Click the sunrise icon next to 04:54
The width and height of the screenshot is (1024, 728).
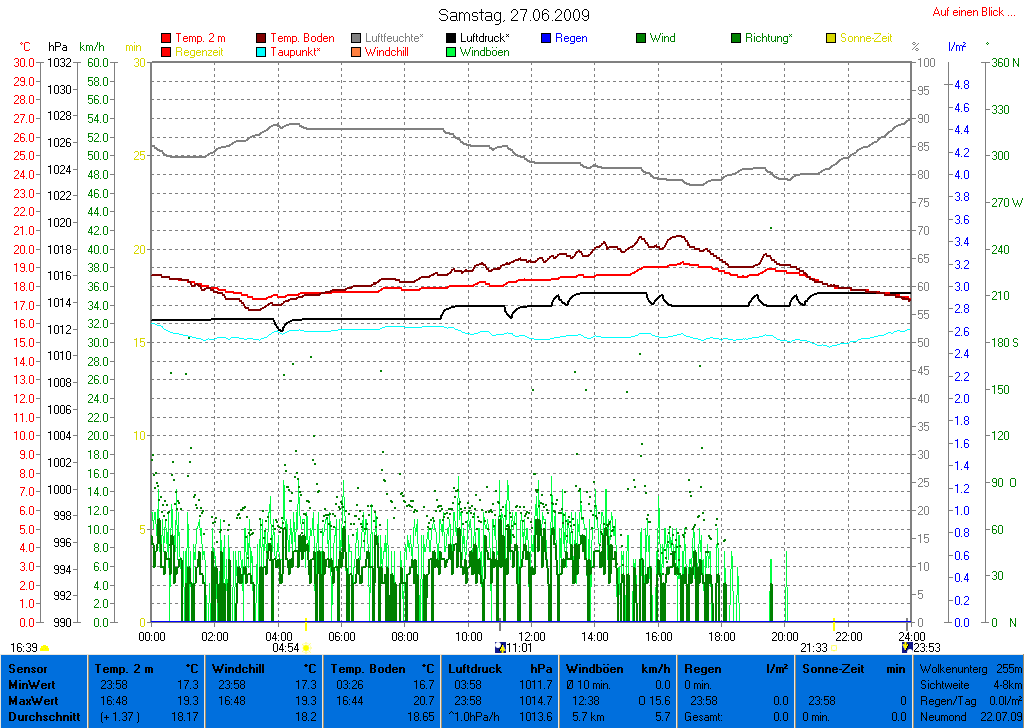(x=307, y=648)
